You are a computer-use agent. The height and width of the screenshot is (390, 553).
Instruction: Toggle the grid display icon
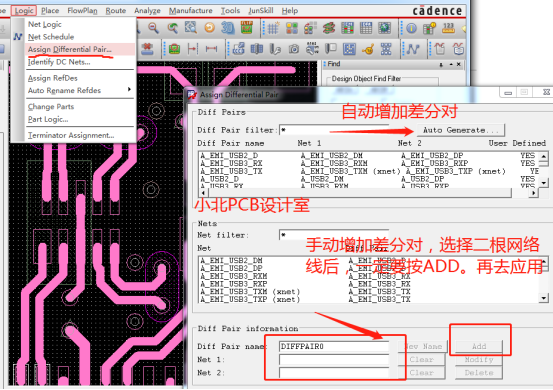pyautogui.click(x=273, y=28)
